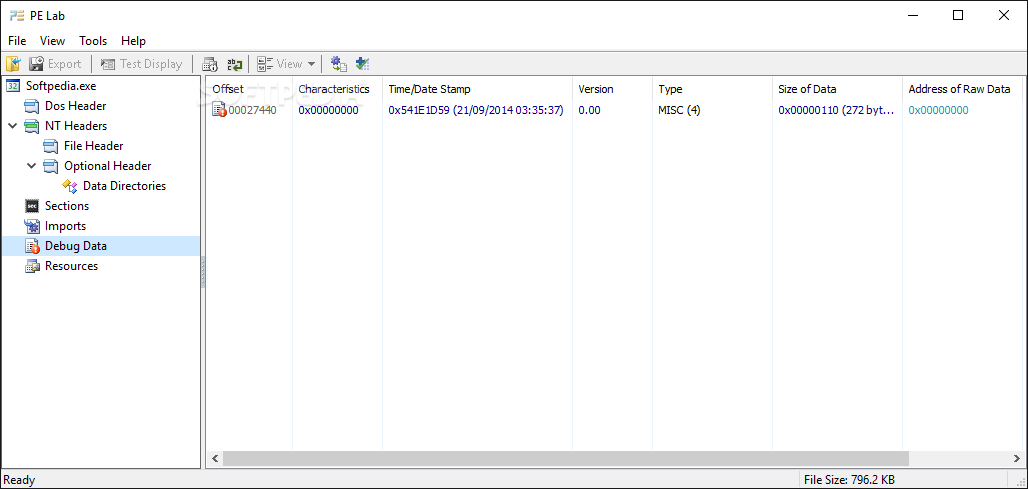This screenshot has height=489, width=1028.
Task: Click the debug entry icon beside 00027440
Action: coord(219,110)
